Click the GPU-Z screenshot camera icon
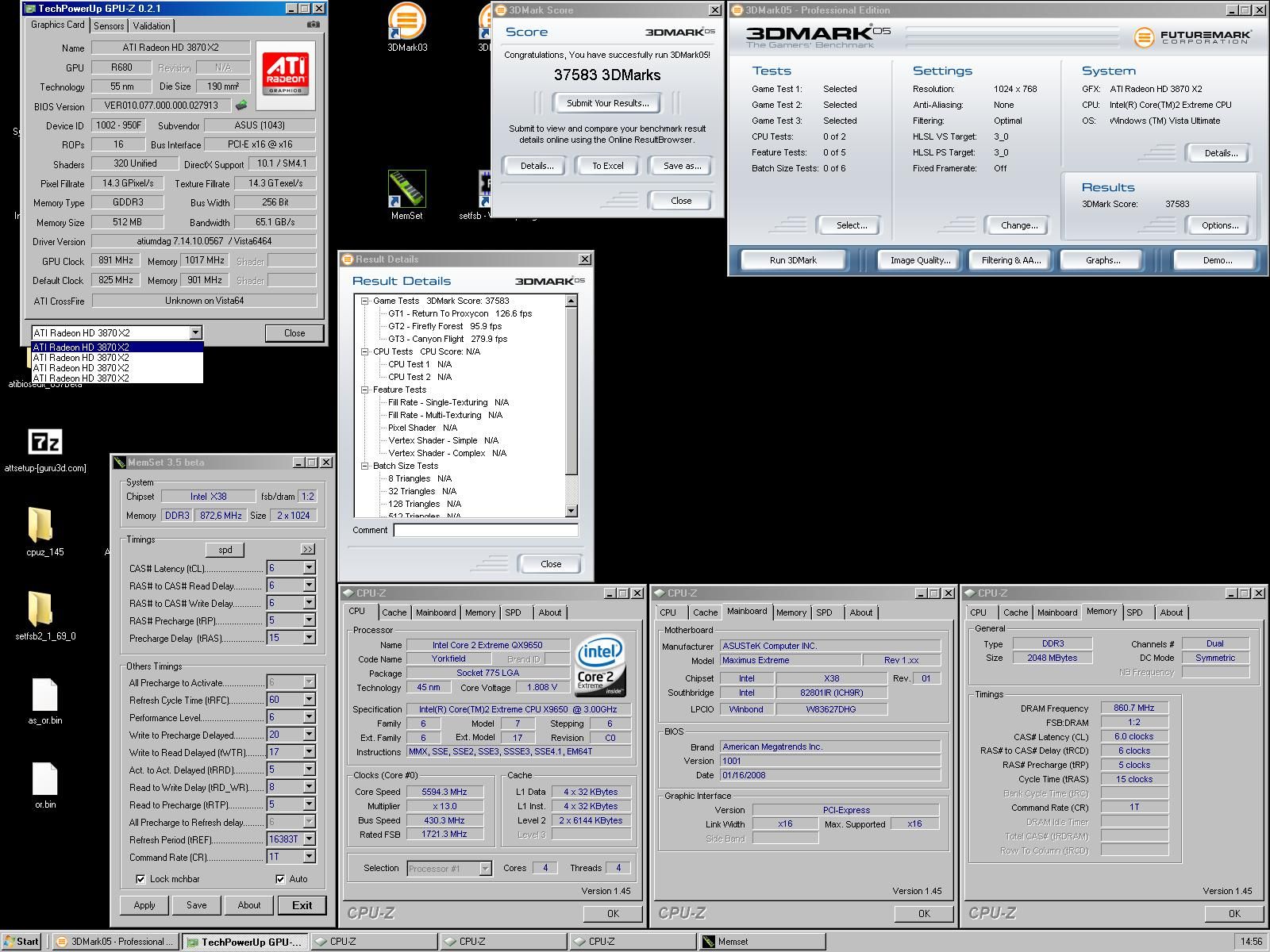Screen dimensions: 1270x952 [x=314, y=25]
